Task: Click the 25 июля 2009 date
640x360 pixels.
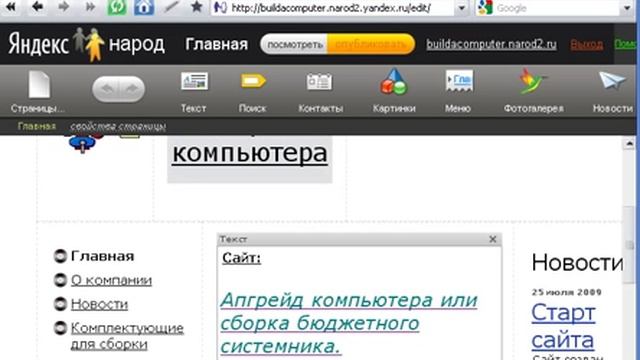Action: click(566, 292)
